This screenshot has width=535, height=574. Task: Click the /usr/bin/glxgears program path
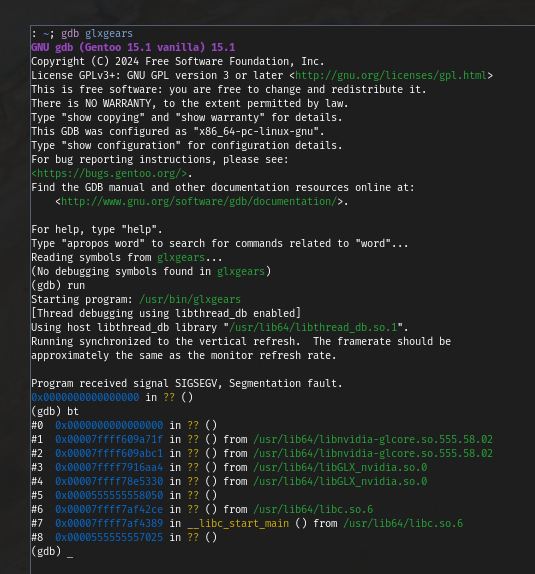point(190,299)
